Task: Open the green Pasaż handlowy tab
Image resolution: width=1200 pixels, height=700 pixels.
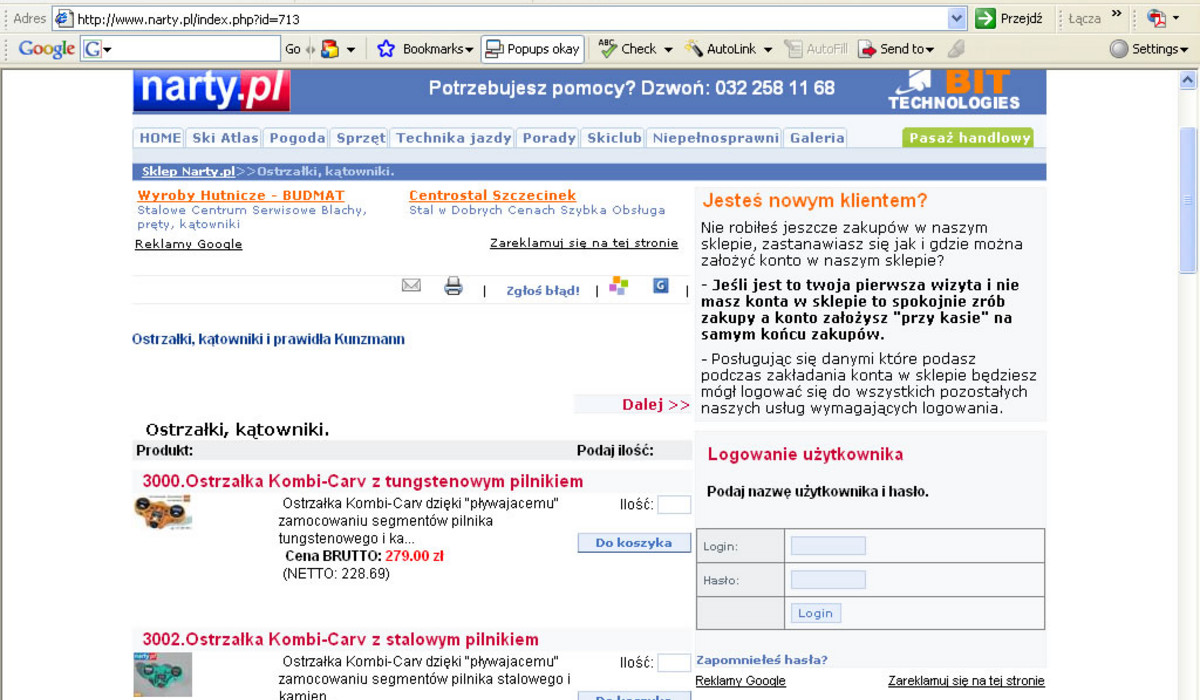Action: tap(967, 138)
